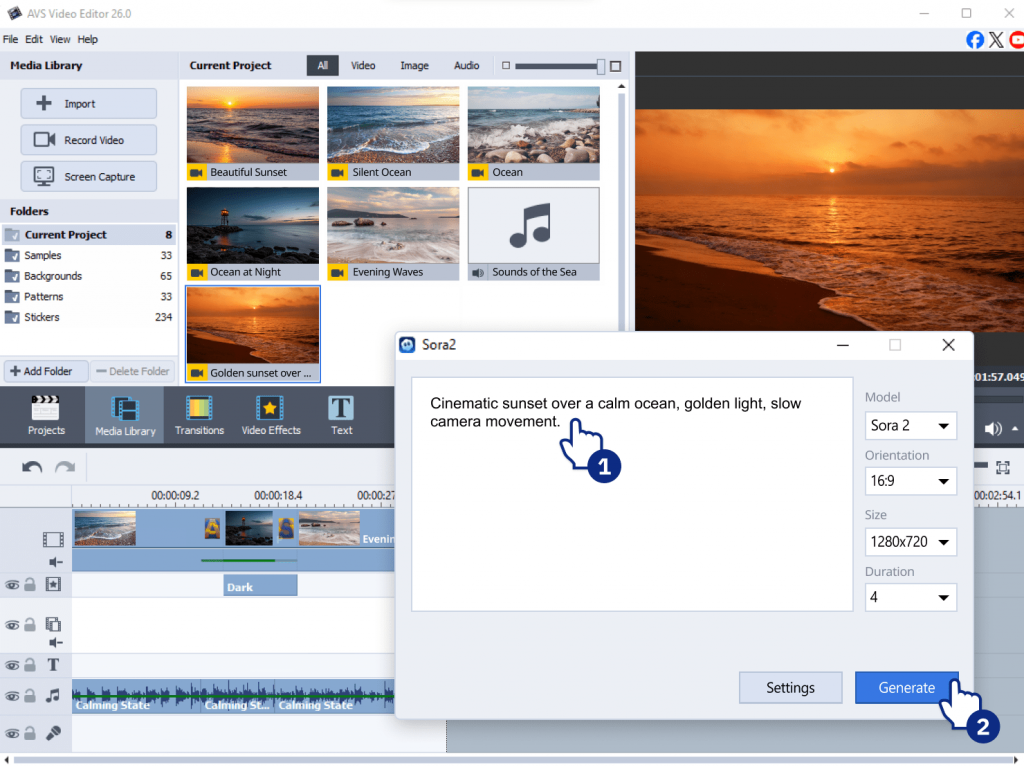Screen dimensions: 1024x767
Task: Expand the Orientation dropdown set to 16:9
Action: coord(910,481)
